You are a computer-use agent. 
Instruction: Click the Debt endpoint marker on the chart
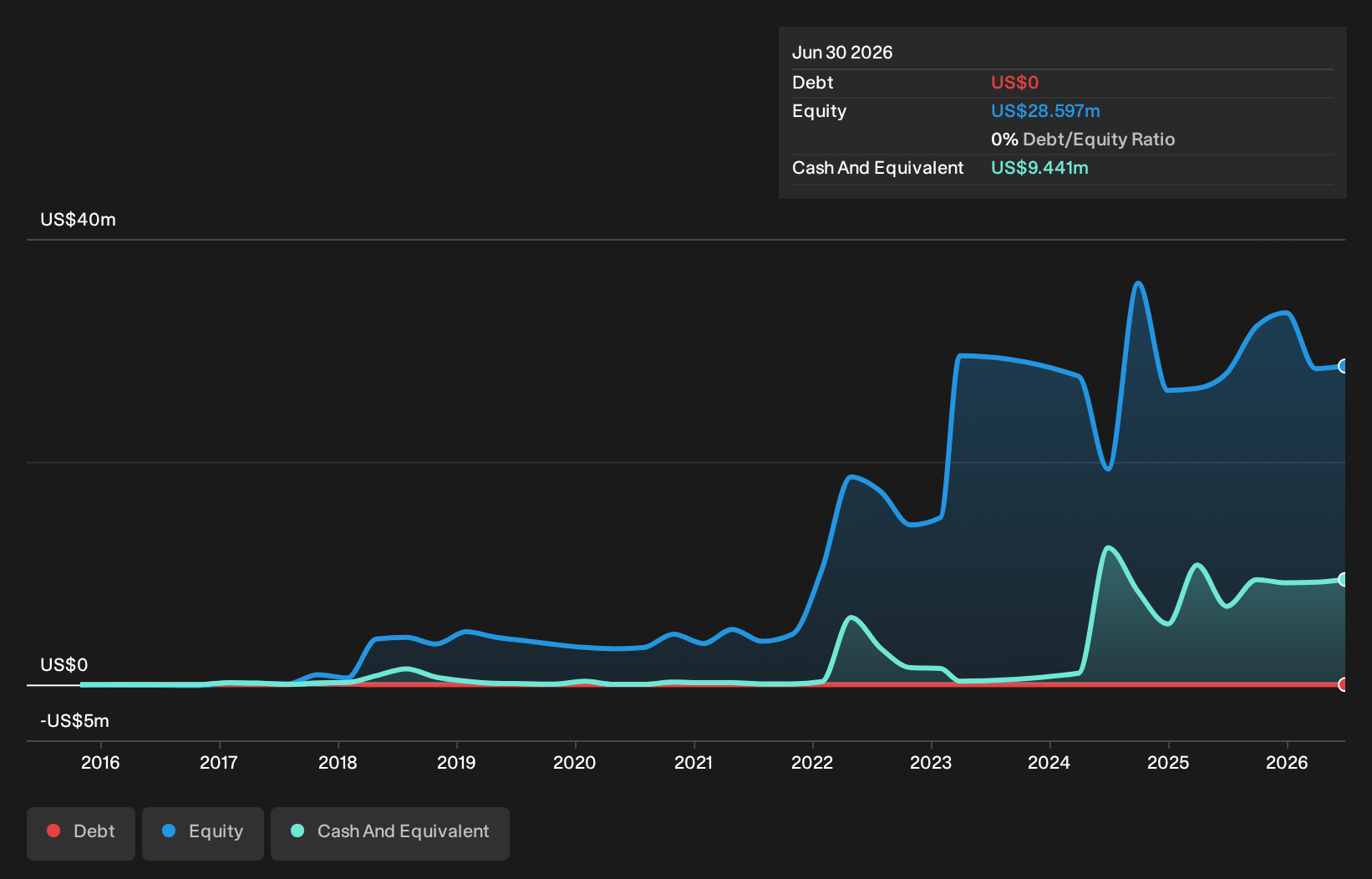point(1343,684)
